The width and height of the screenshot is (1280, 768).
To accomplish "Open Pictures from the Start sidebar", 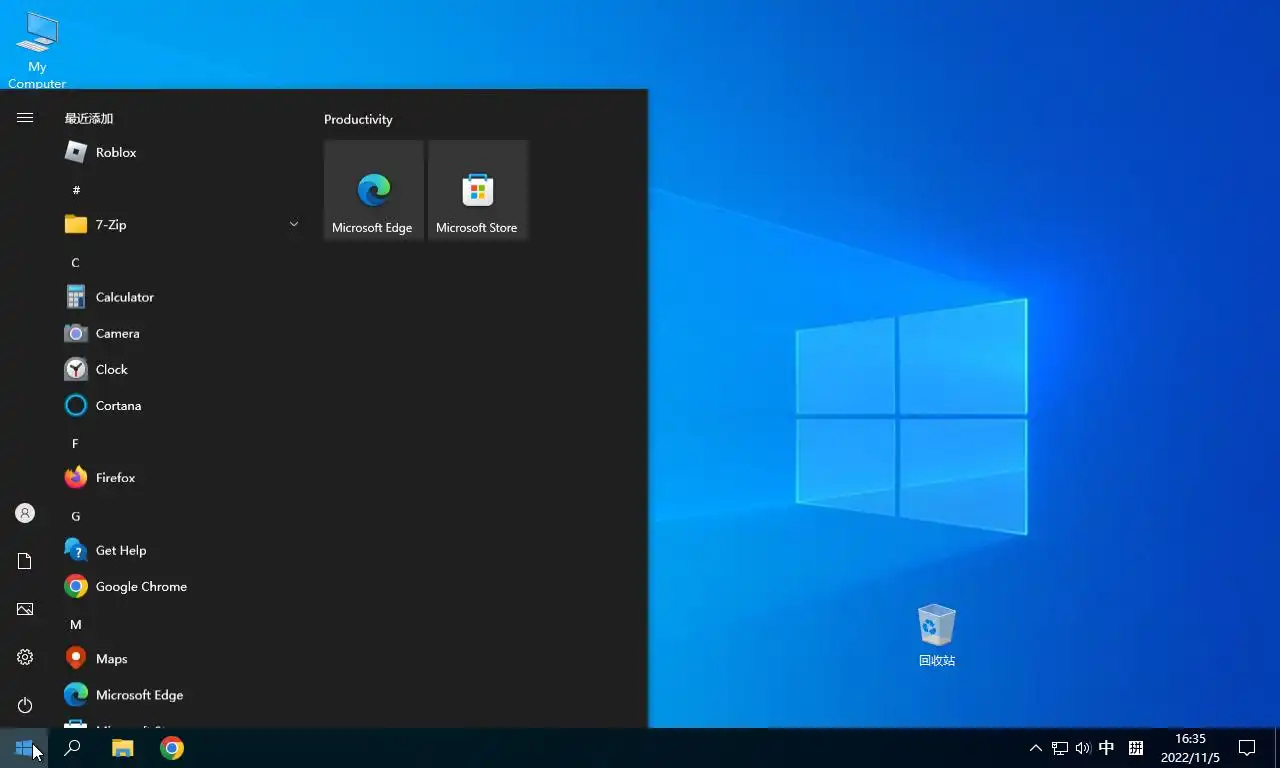I will click(x=25, y=609).
